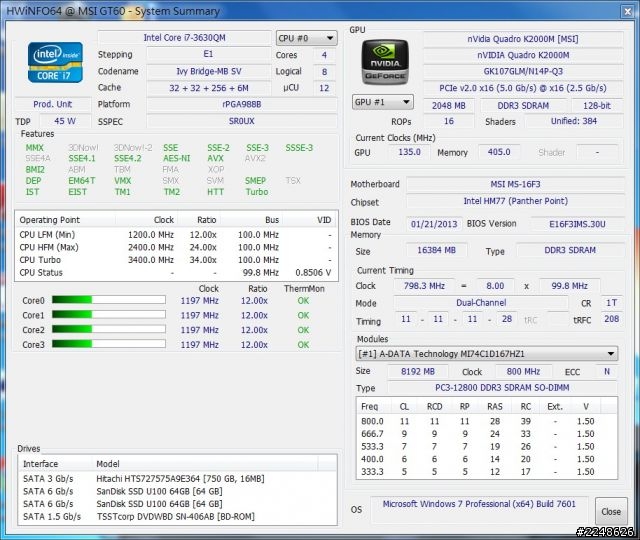
Task: Click the SR0UX SSPEC value
Action: pos(242,121)
